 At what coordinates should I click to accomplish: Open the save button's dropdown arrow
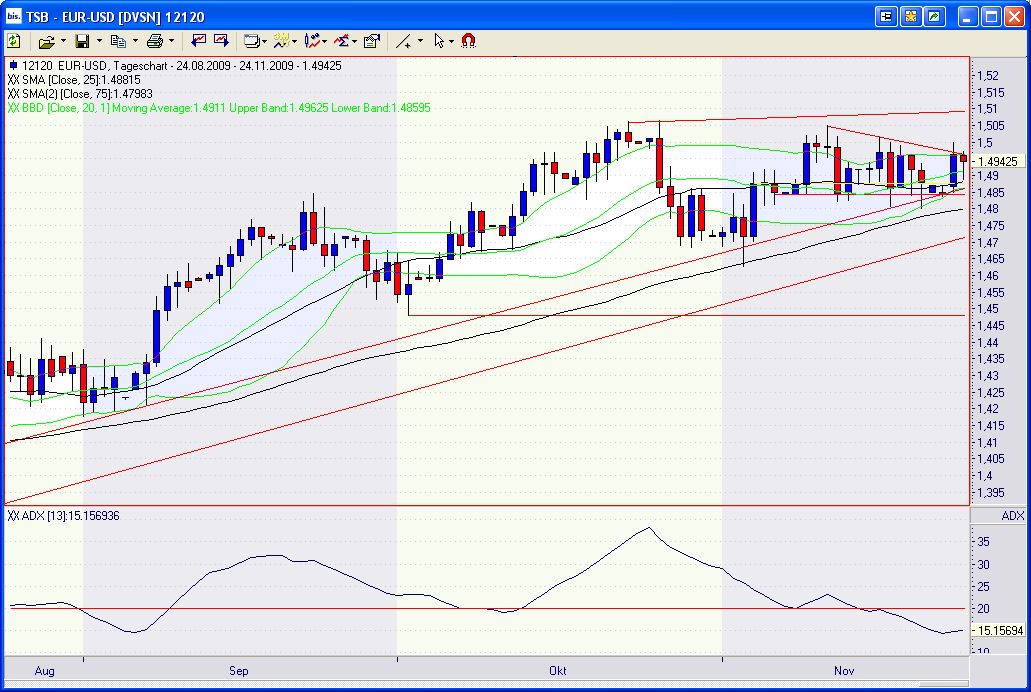click(97, 40)
